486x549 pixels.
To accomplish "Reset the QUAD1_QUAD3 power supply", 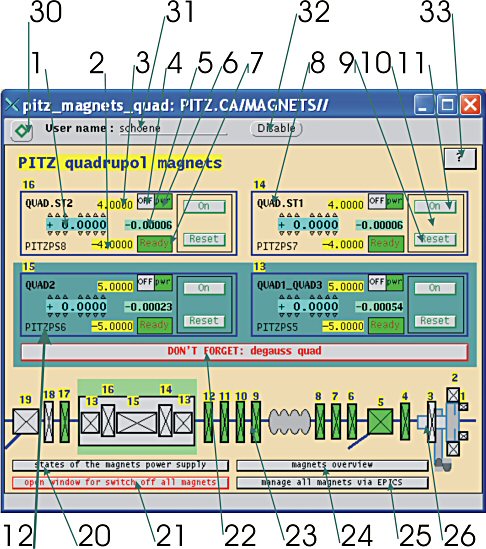I will pyautogui.click(x=435, y=321).
